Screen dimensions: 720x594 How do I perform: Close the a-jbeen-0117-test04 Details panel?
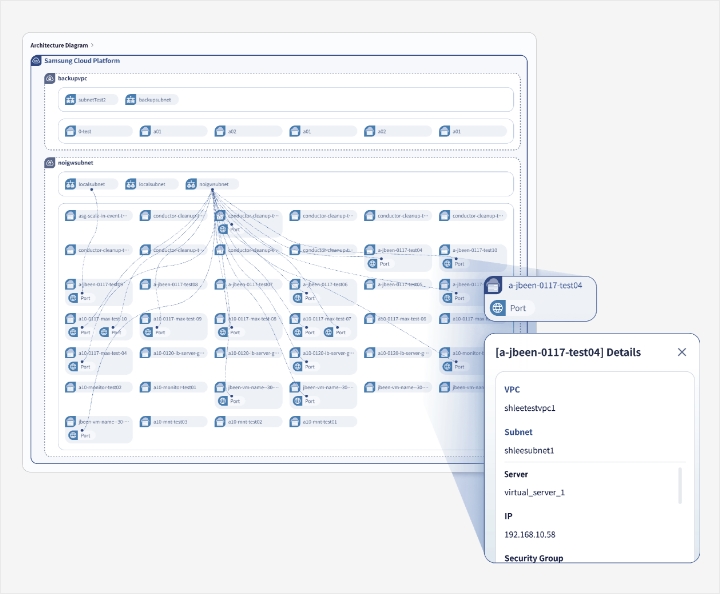click(682, 352)
